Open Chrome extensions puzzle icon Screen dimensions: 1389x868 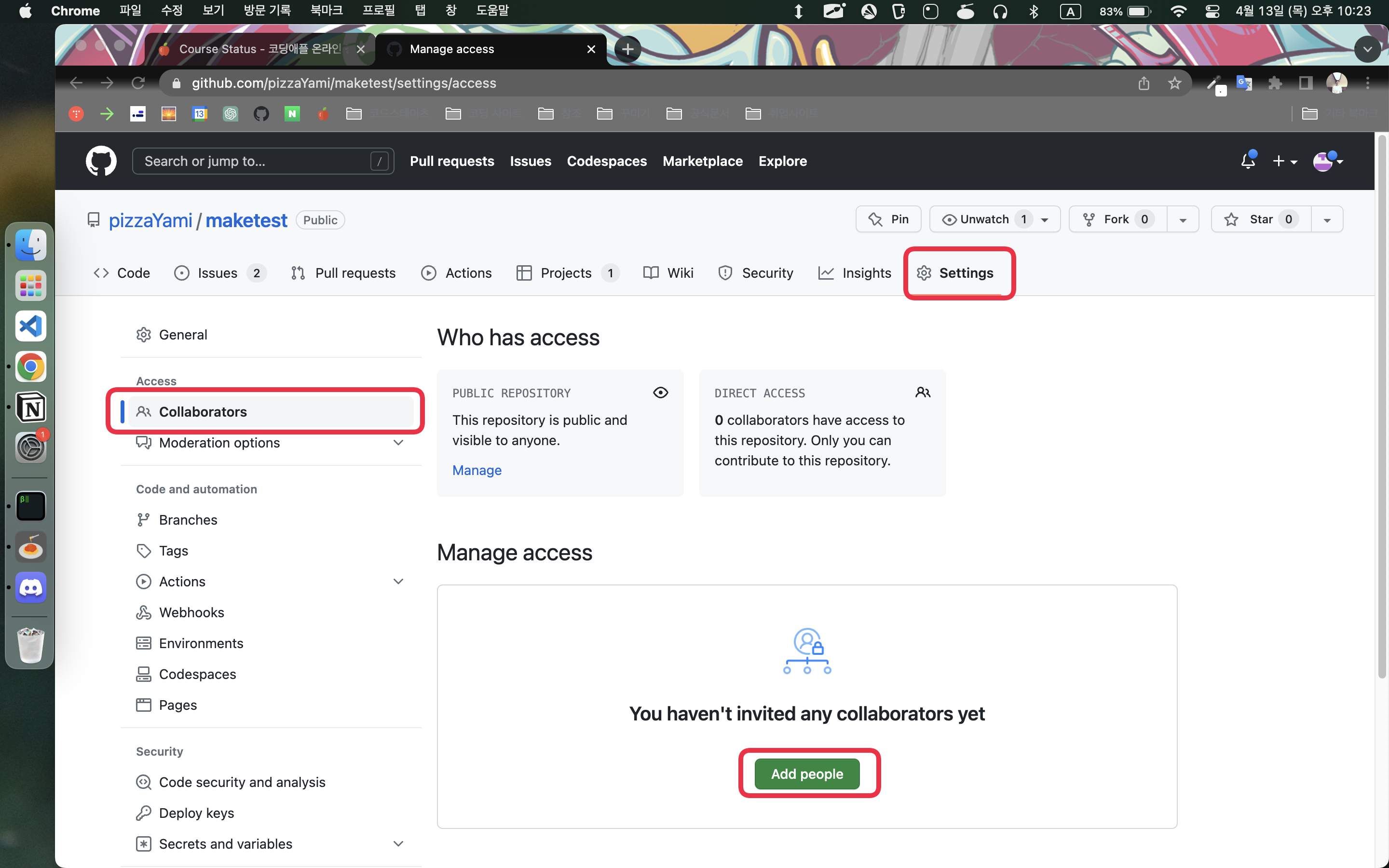[x=1275, y=83]
